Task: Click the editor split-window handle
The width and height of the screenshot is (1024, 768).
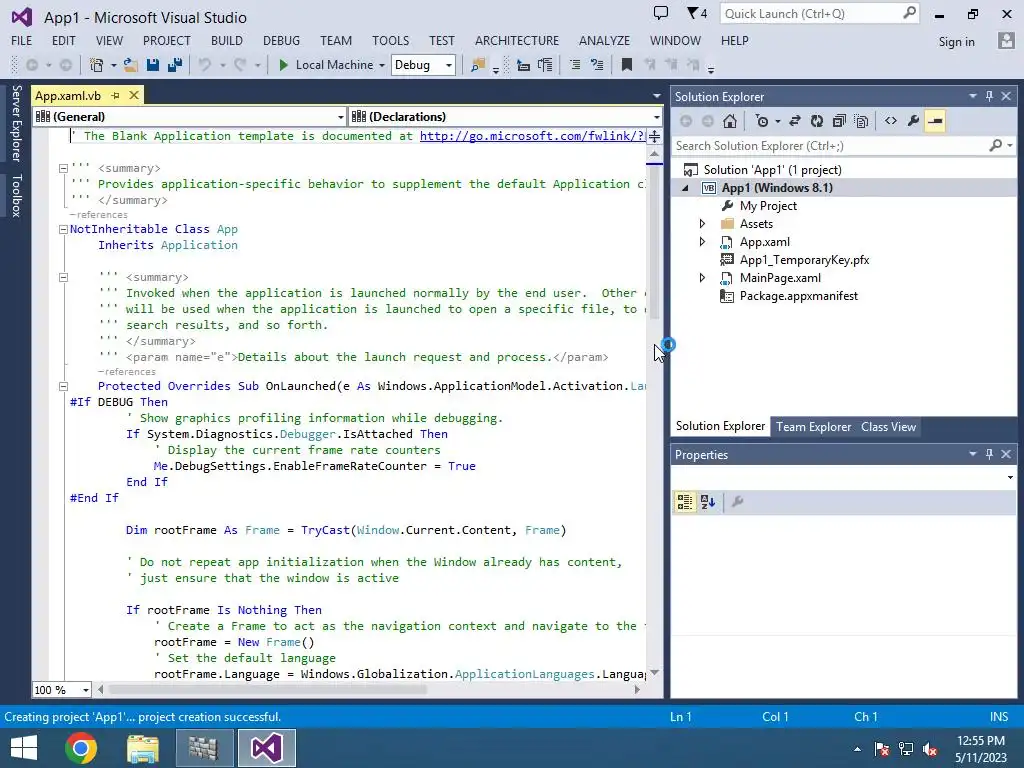Action: click(x=654, y=136)
